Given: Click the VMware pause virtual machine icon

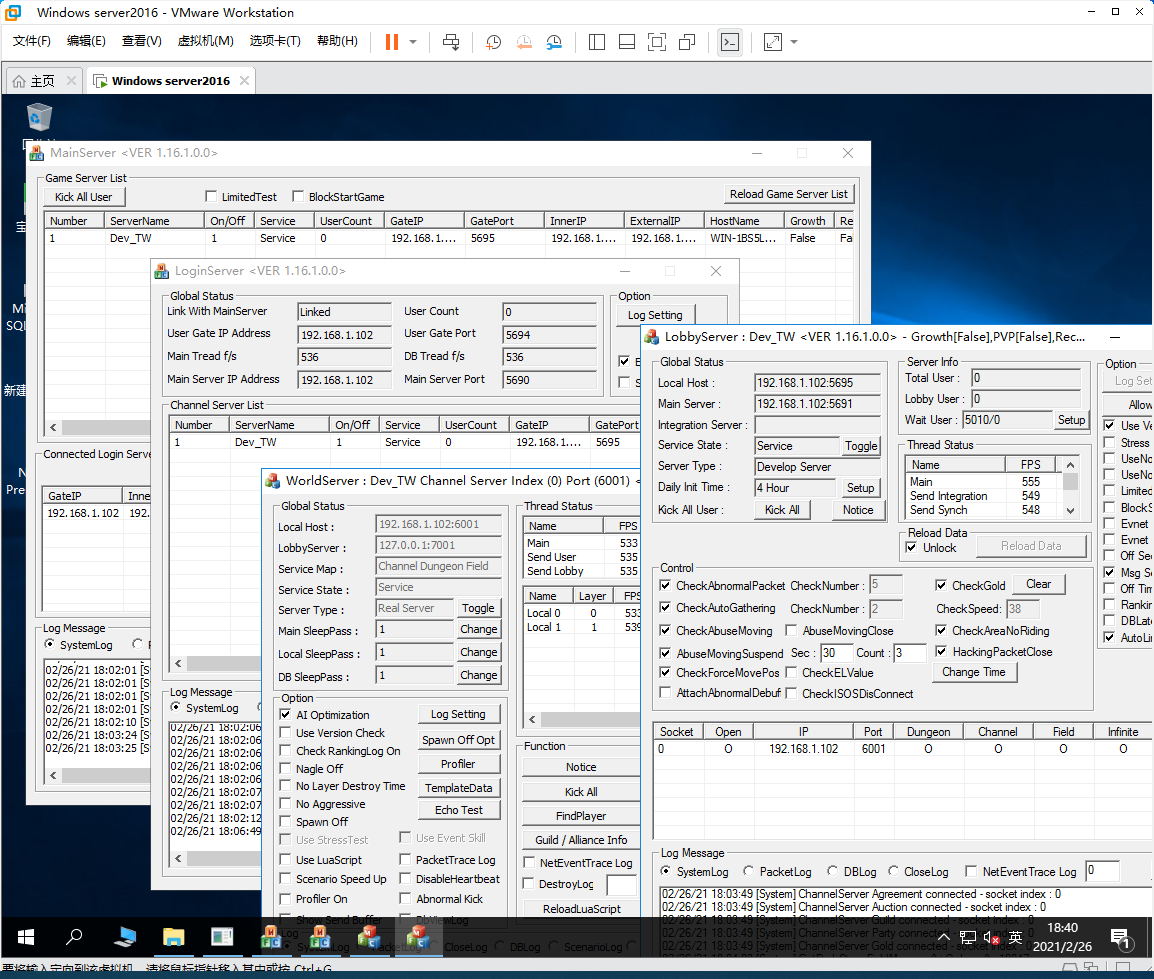Looking at the screenshot, I should pos(391,42).
